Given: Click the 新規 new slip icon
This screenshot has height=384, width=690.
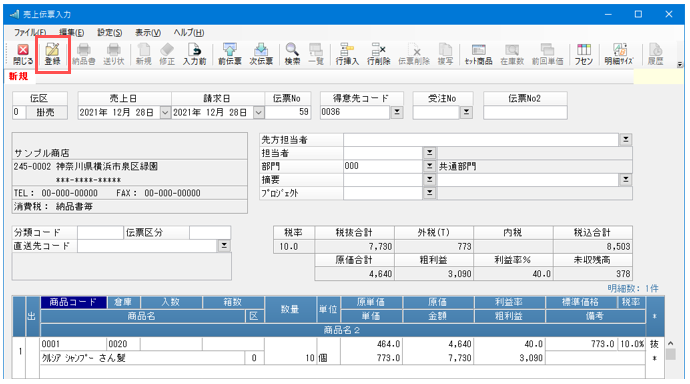Looking at the screenshot, I should point(143,55).
